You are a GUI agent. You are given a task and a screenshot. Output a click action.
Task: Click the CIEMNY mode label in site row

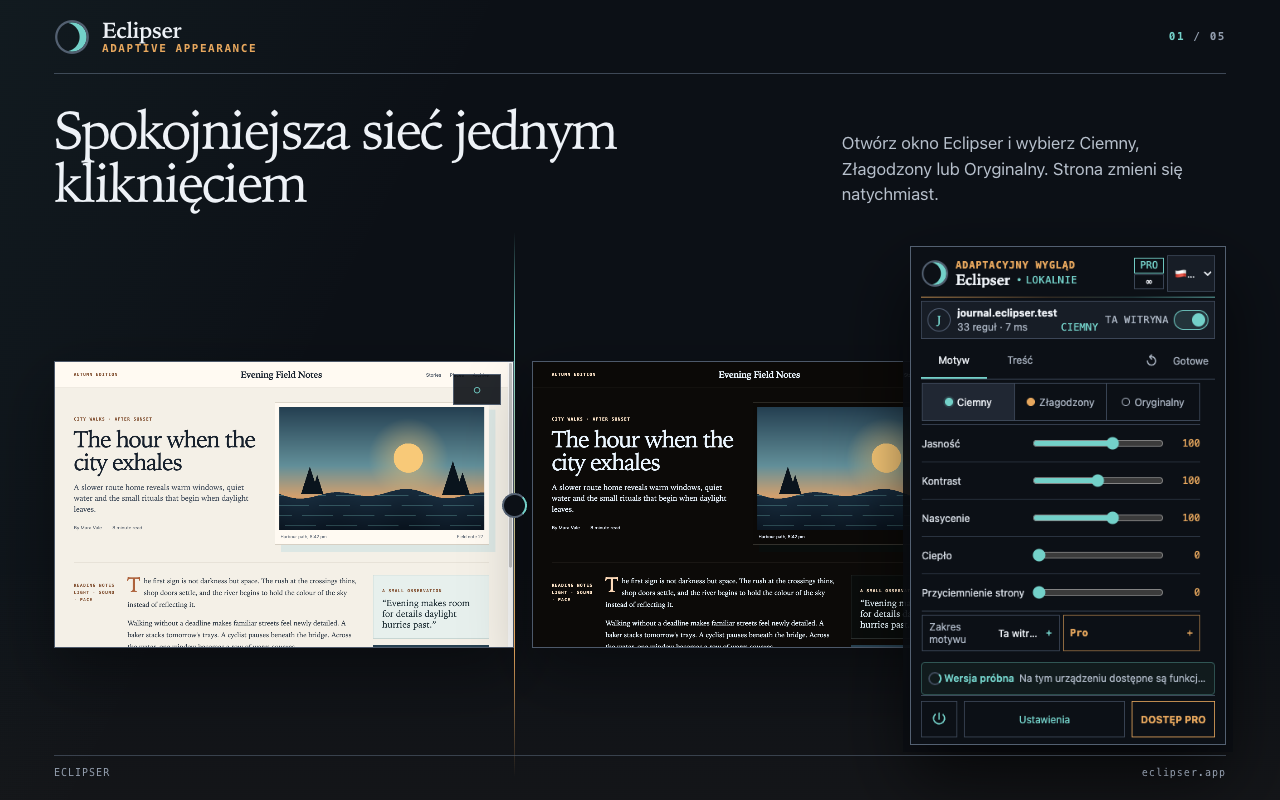tap(1079, 327)
